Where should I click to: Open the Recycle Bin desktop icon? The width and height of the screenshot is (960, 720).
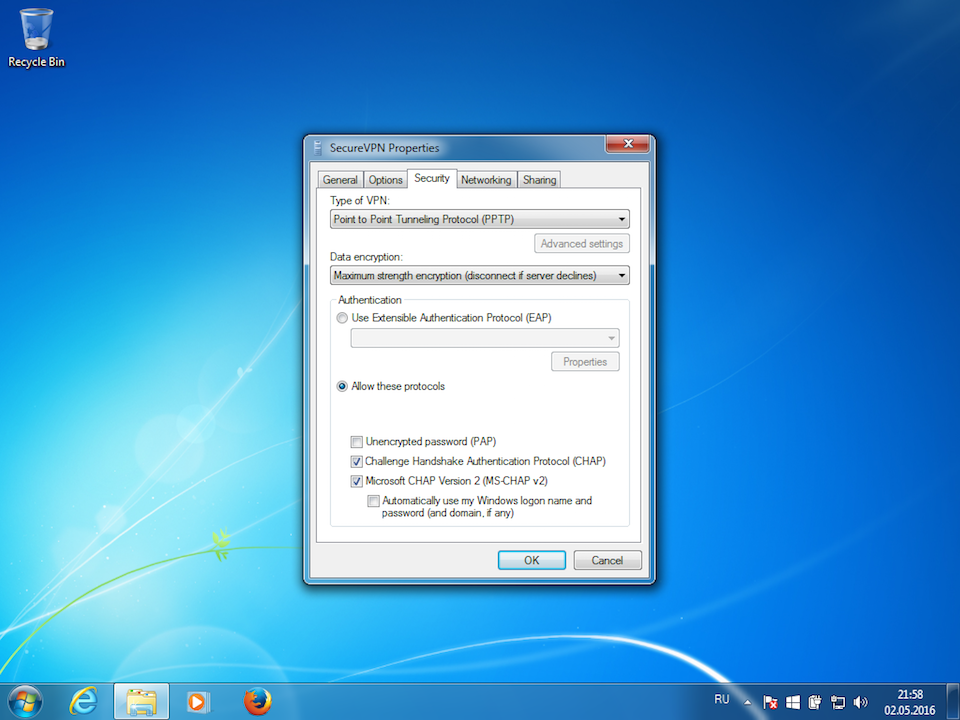click(36, 38)
